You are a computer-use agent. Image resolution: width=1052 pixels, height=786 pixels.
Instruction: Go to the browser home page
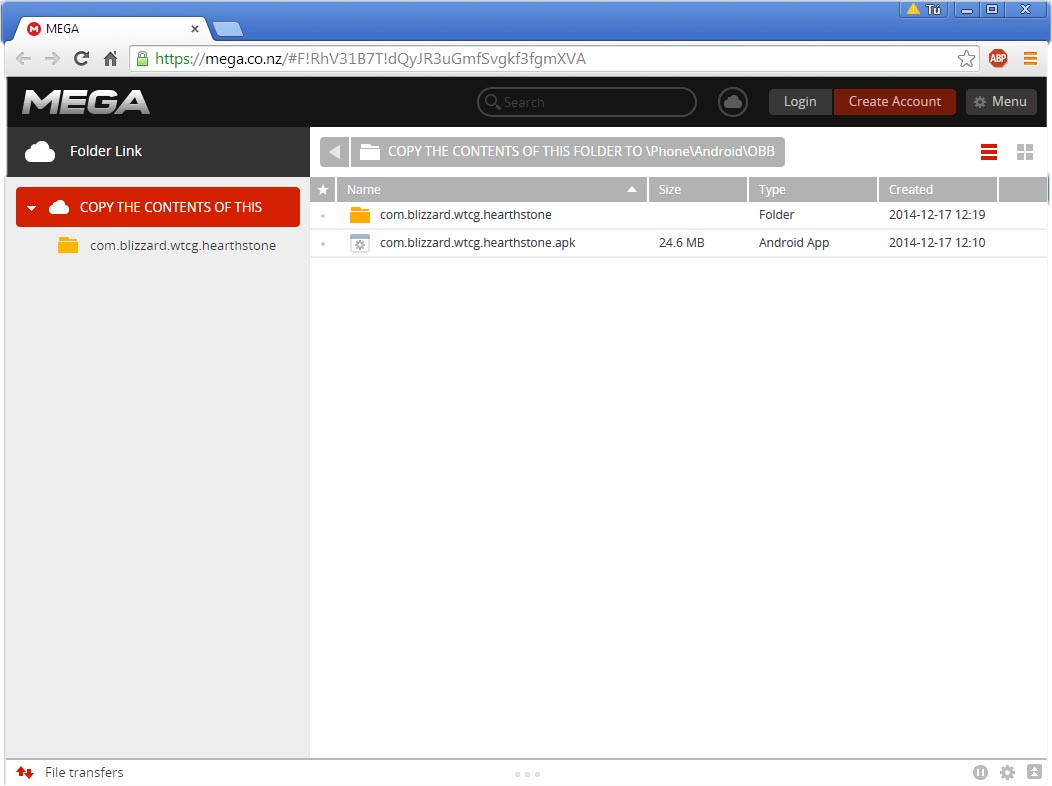pyautogui.click(x=111, y=58)
